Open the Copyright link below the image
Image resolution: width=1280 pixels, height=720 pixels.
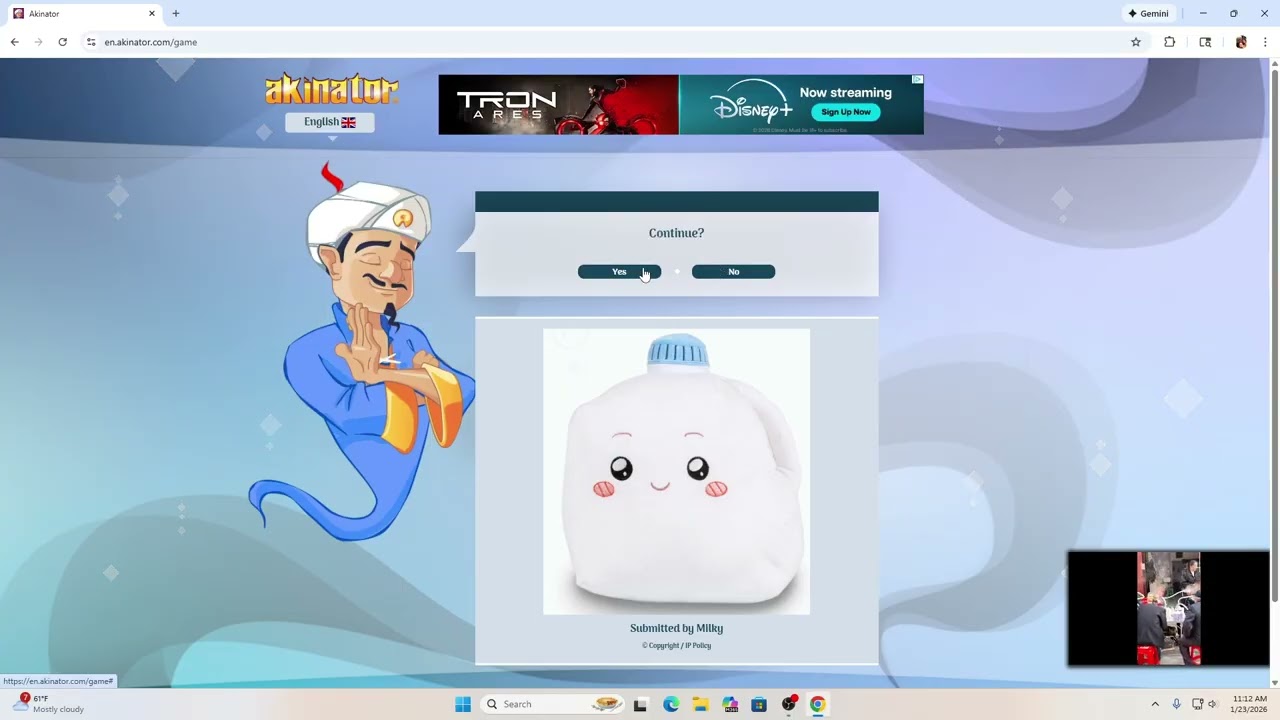click(660, 646)
